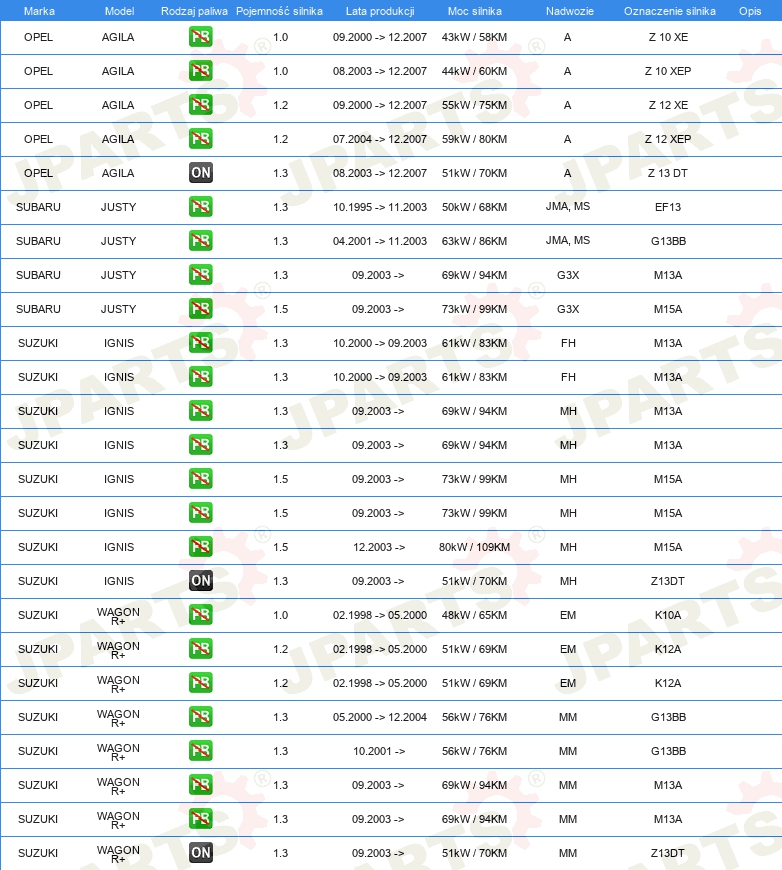This screenshot has height=870, width=782.
Task: Select engine code EF13
Action: click(668, 207)
